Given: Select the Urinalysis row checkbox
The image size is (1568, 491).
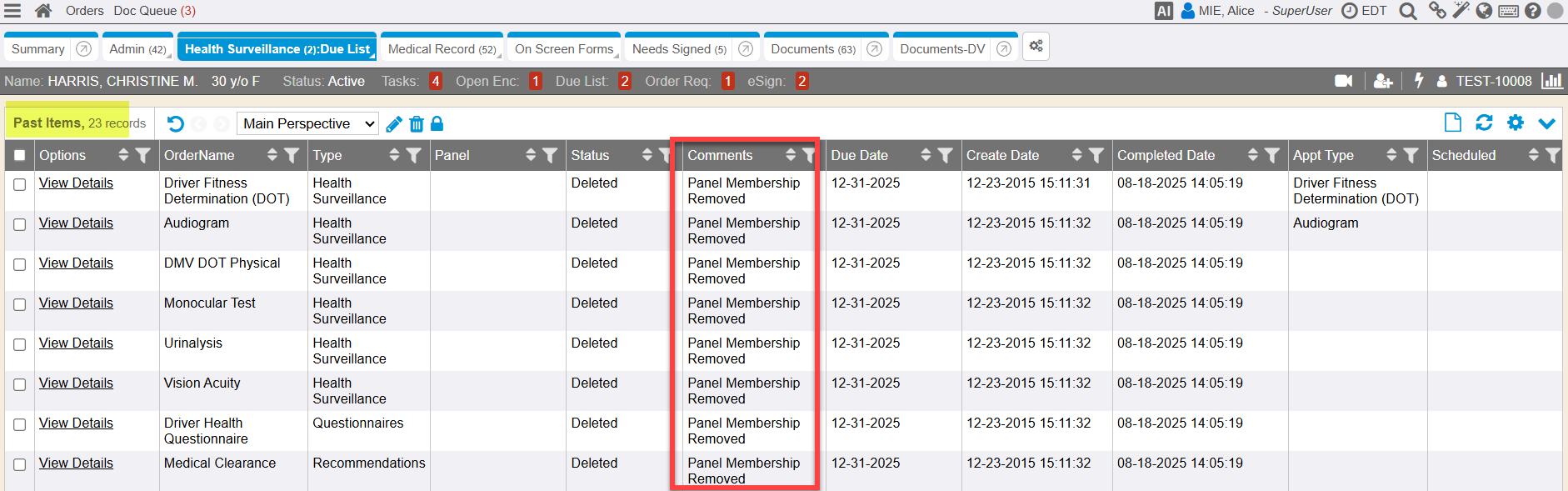Looking at the screenshot, I should [19, 344].
